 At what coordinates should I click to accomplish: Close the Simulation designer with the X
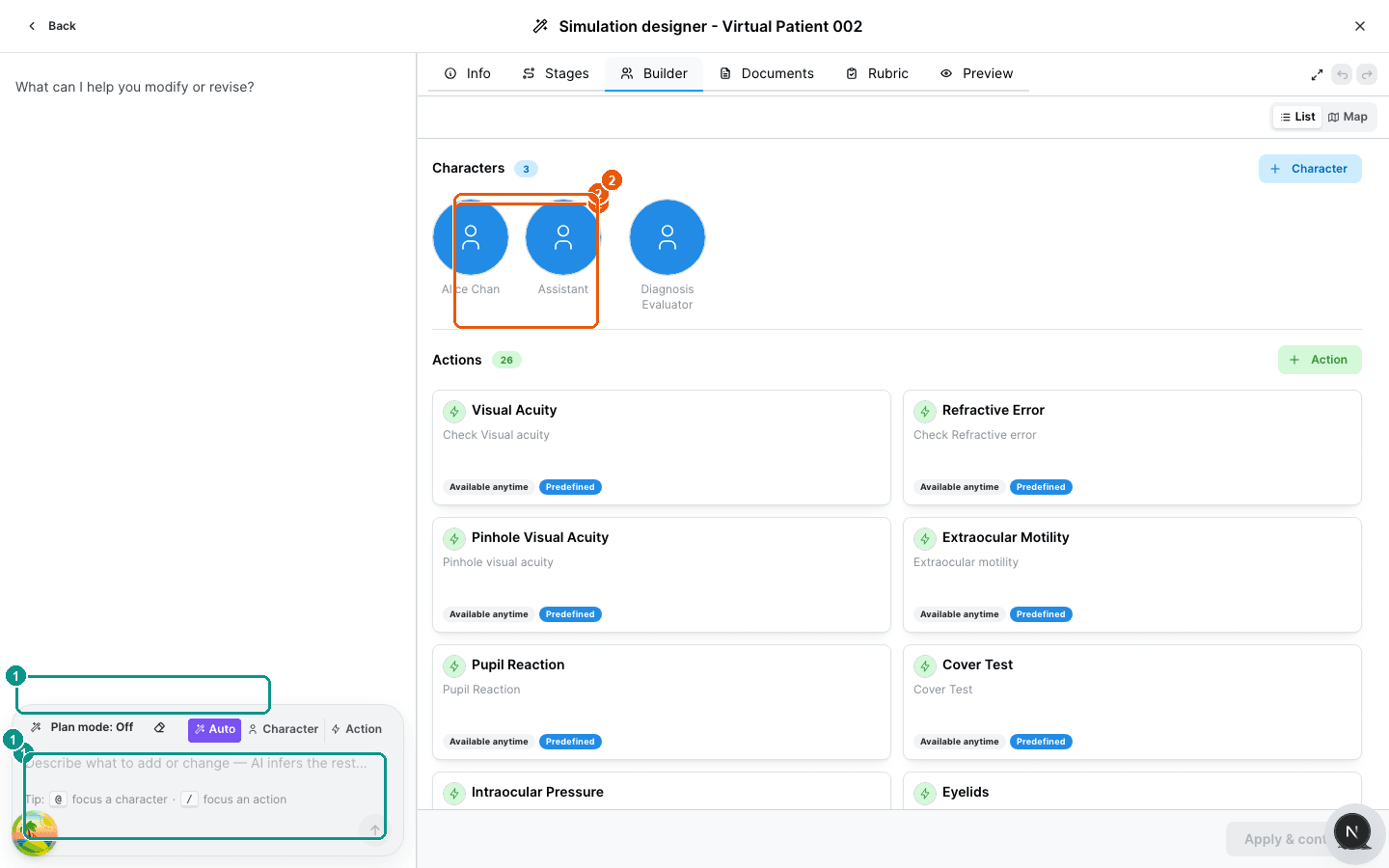[x=1360, y=26]
